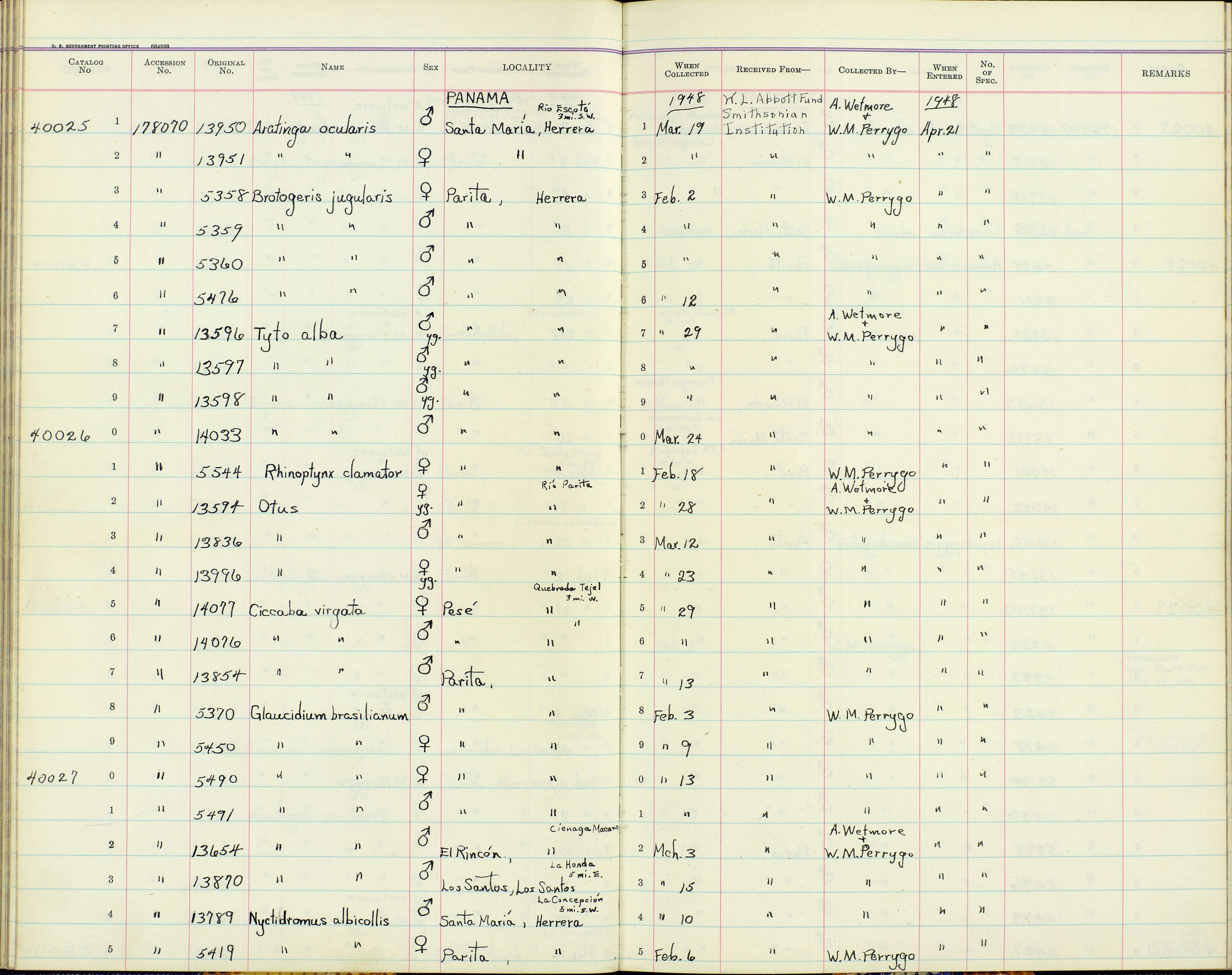The height and width of the screenshot is (975, 1232).
Task: Click the Smithsonian Institution entry
Action: [765, 121]
